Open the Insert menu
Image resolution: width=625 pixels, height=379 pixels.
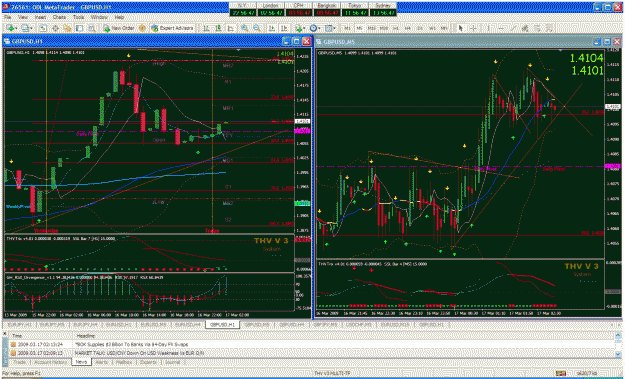coord(40,18)
